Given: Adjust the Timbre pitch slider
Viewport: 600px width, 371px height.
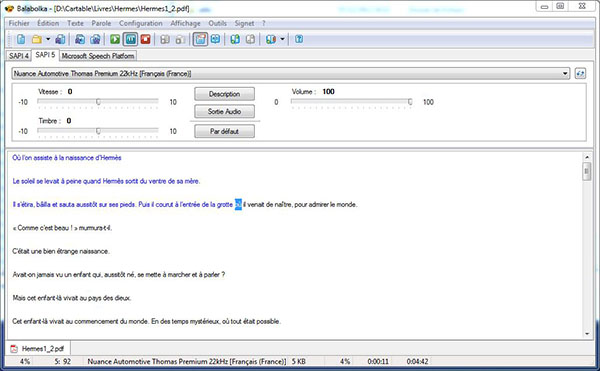Looking at the screenshot, I should tap(98, 131).
